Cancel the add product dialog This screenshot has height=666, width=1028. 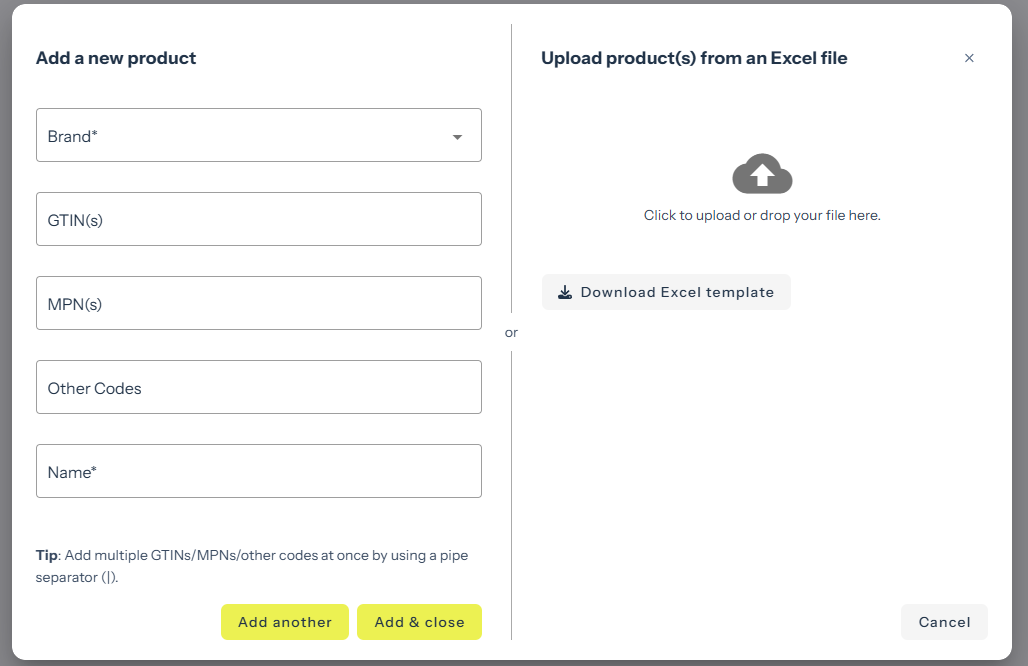[x=944, y=622]
